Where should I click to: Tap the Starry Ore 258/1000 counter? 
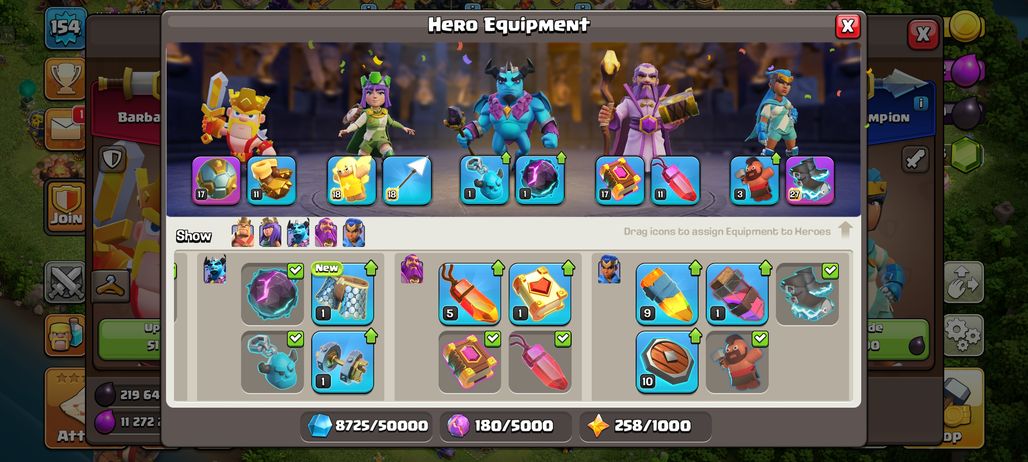645,426
